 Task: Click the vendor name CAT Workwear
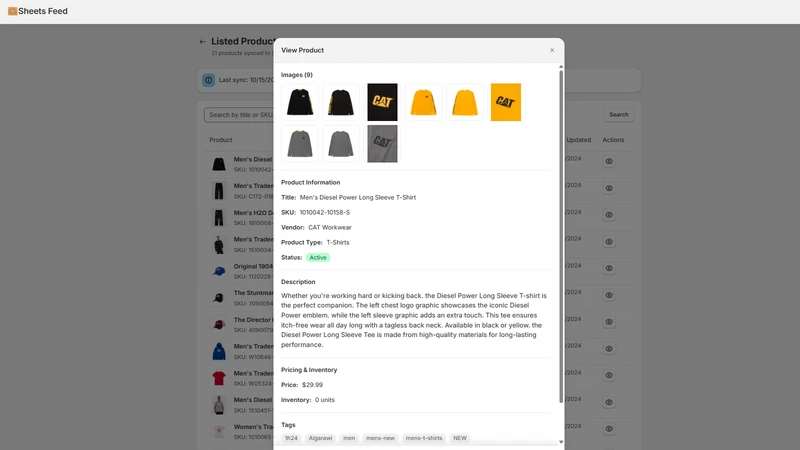pos(330,228)
